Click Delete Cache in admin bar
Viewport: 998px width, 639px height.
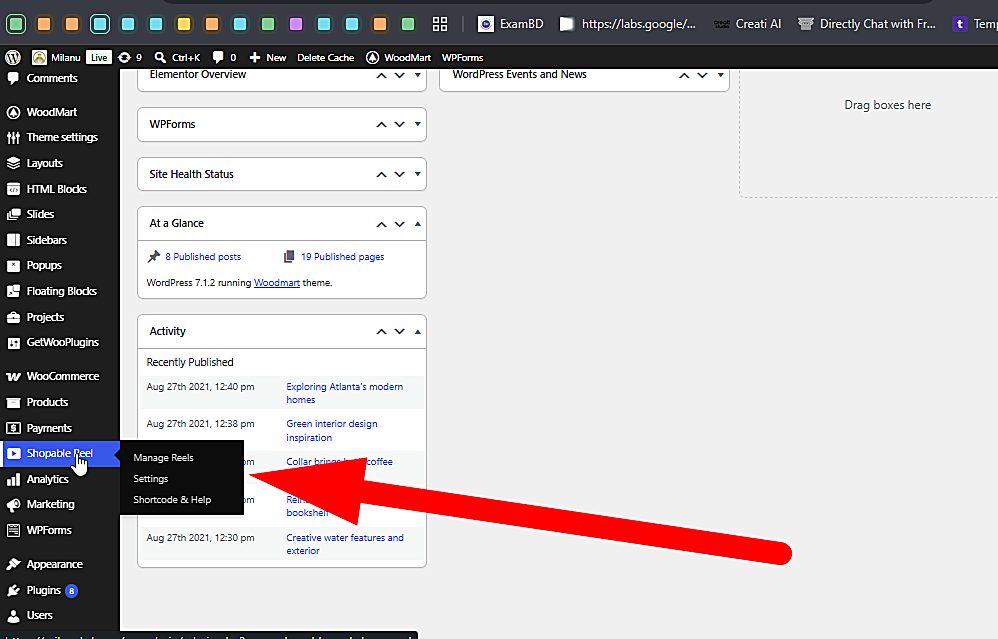[x=325, y=57]
